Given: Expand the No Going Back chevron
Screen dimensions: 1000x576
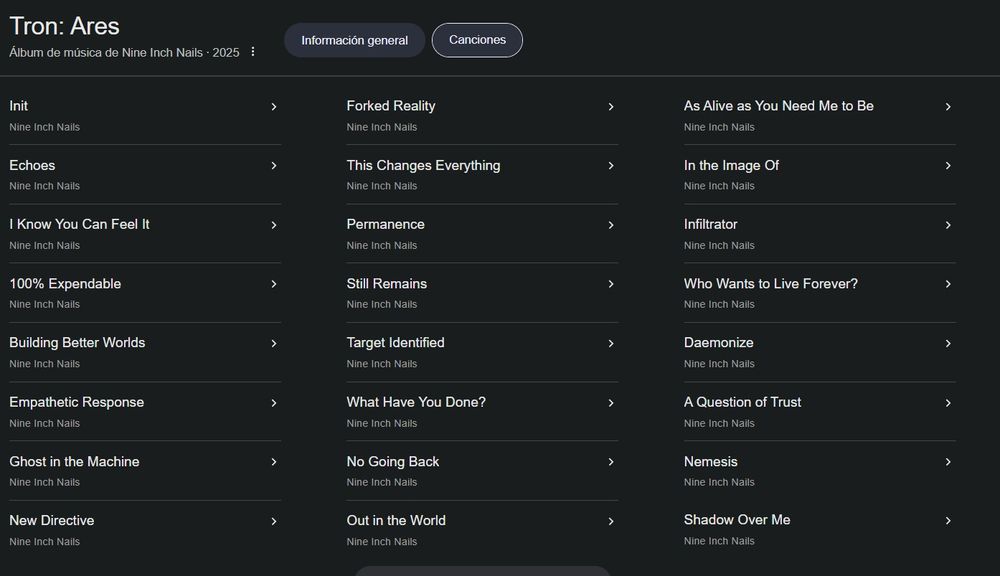Looking at the screenshot, I should 611,462.
